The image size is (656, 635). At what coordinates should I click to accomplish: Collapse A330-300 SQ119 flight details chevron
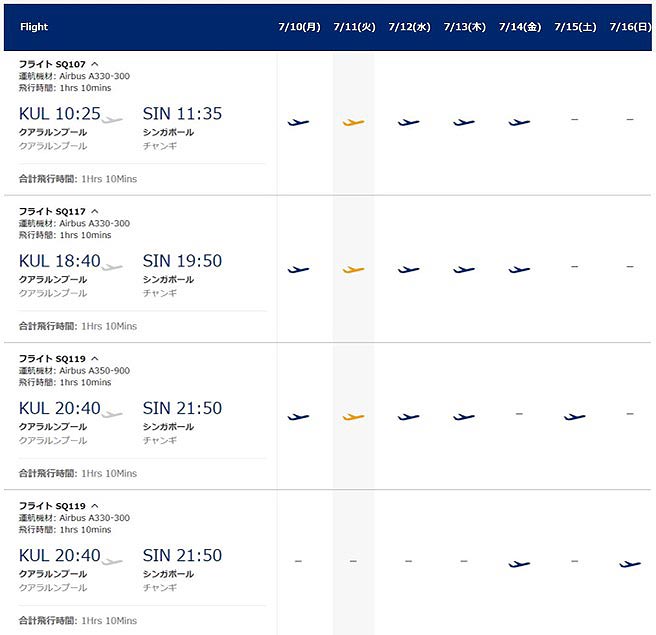pyautogui.click(x=95, y=505)
